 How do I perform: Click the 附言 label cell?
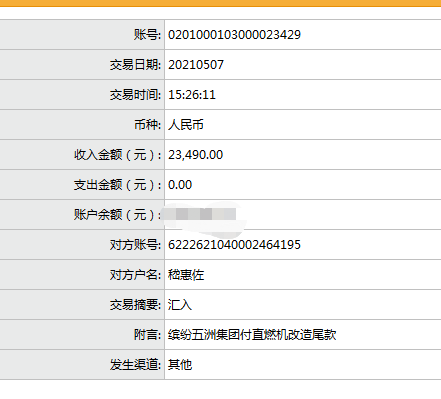pos(82,335)
